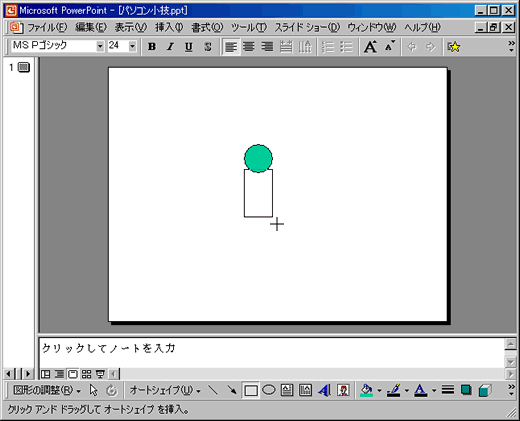Select the object pointer arrow tool
Image resolution: width=520 pixels, height=421 pixels.
pyautogui.click(x=93, y=390)
